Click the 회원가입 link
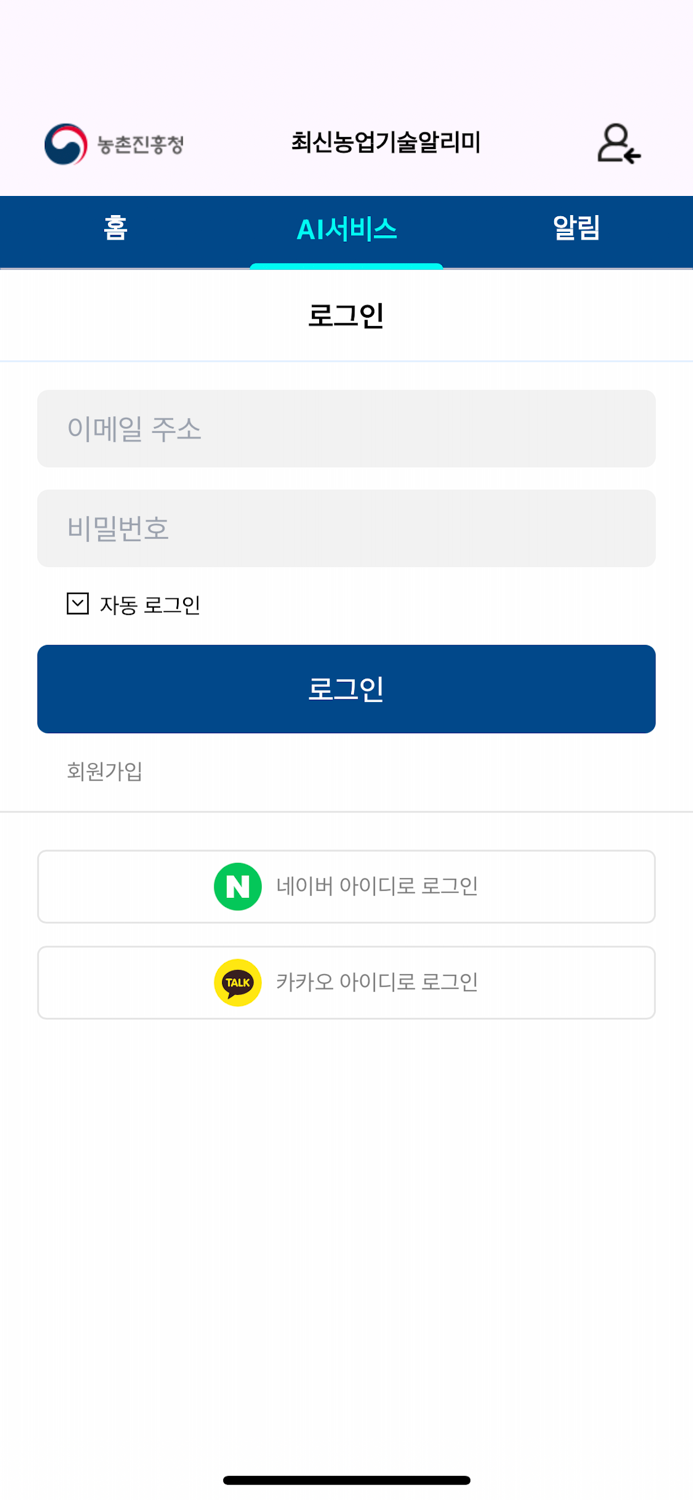693x1500 pixels. 103,771
